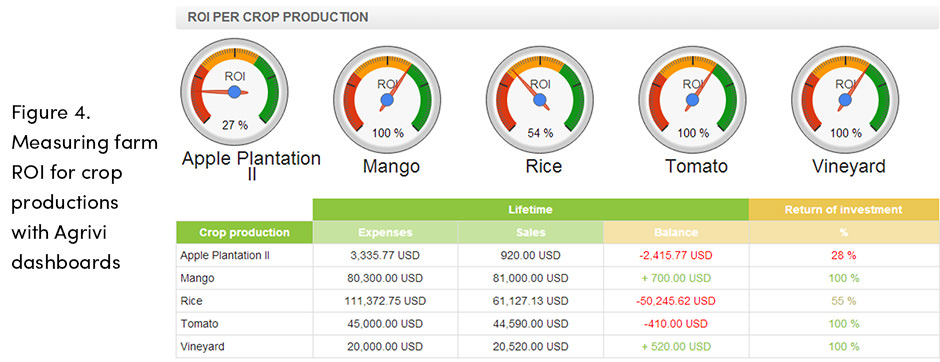Click the 'Apple Plantation II' gauge label
The width and height of the screenshot is (940, 362).
tap(251, 166)
